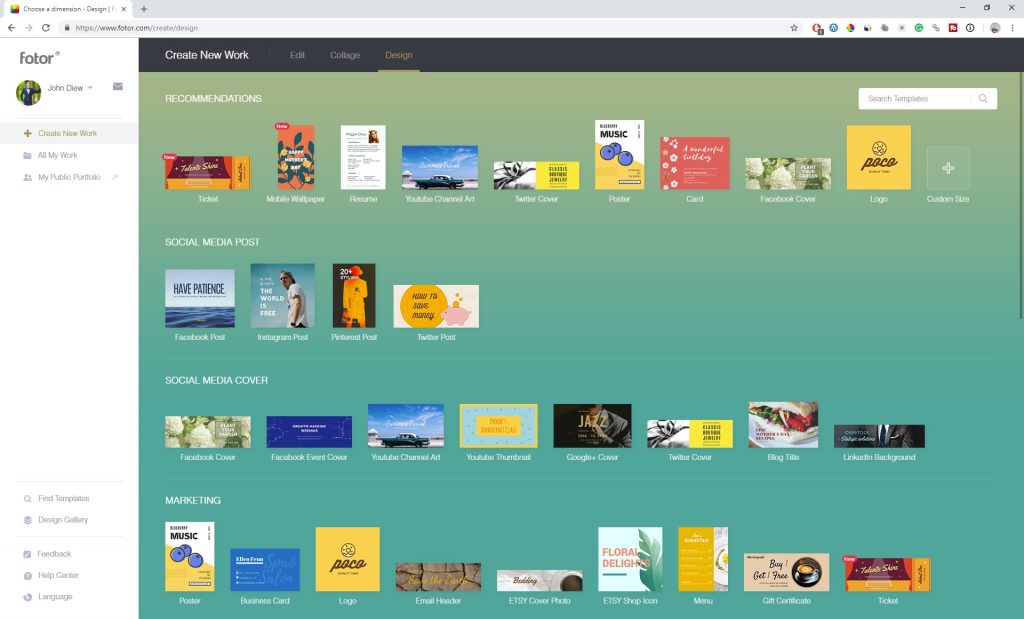This screenshot has width=1024, height=619.
Task: Open the Find Templates link
Action: point(63,498)
